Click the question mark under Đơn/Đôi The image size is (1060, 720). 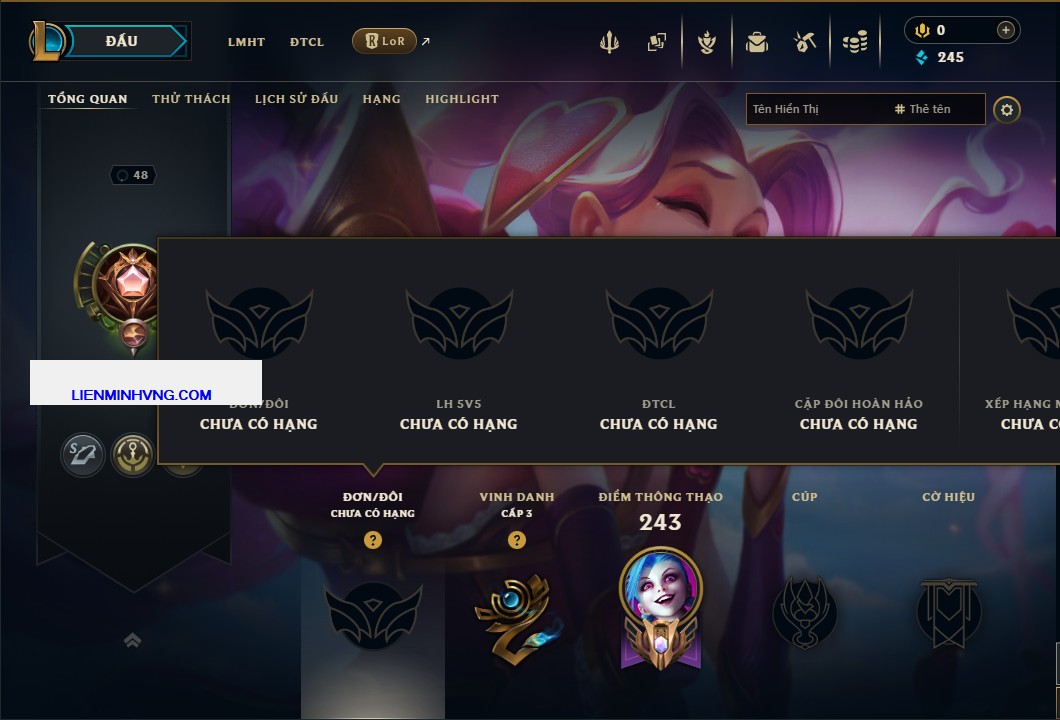(x=372, y=539)
